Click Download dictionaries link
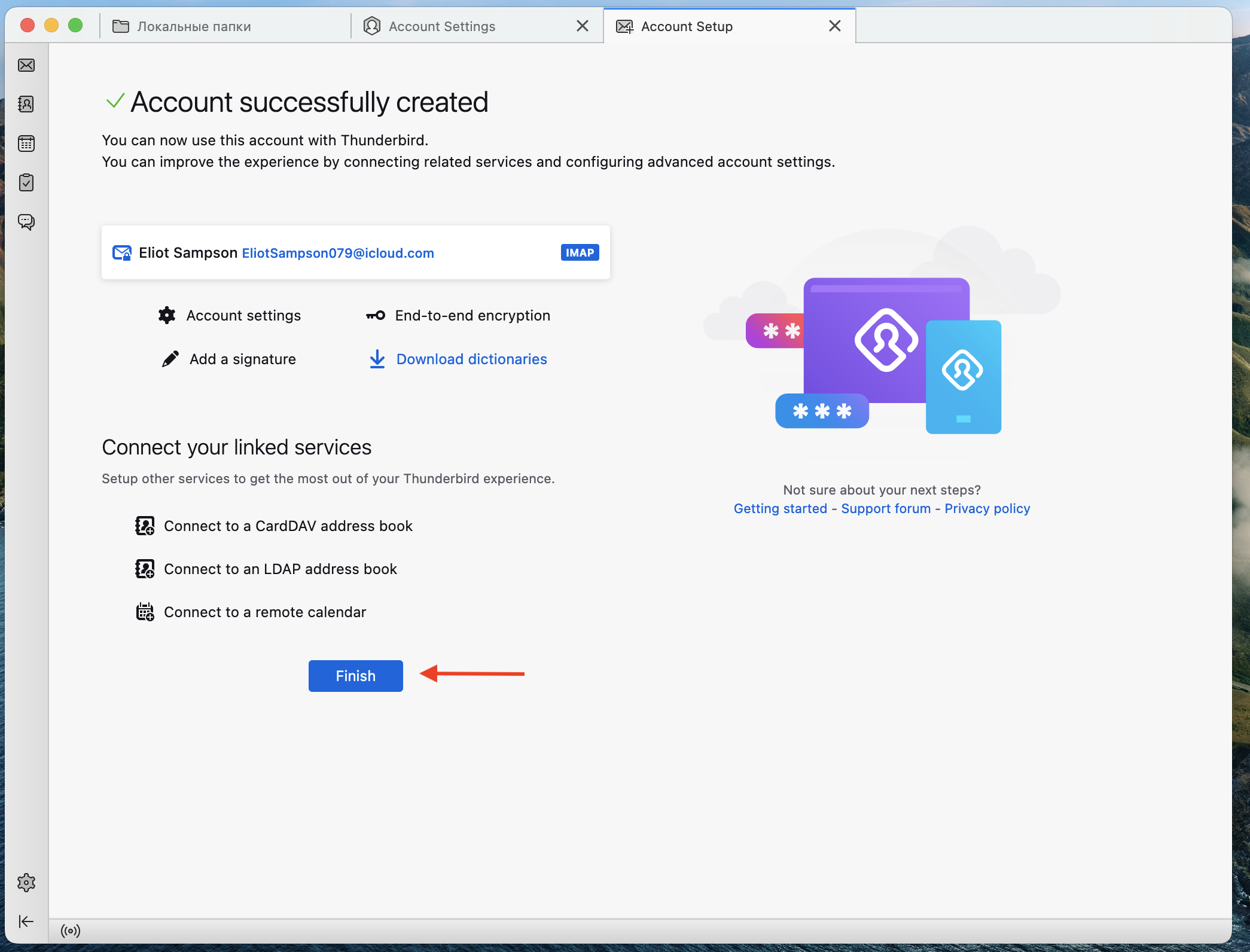This screenshot has width=1250, height=952. [471, 359]
